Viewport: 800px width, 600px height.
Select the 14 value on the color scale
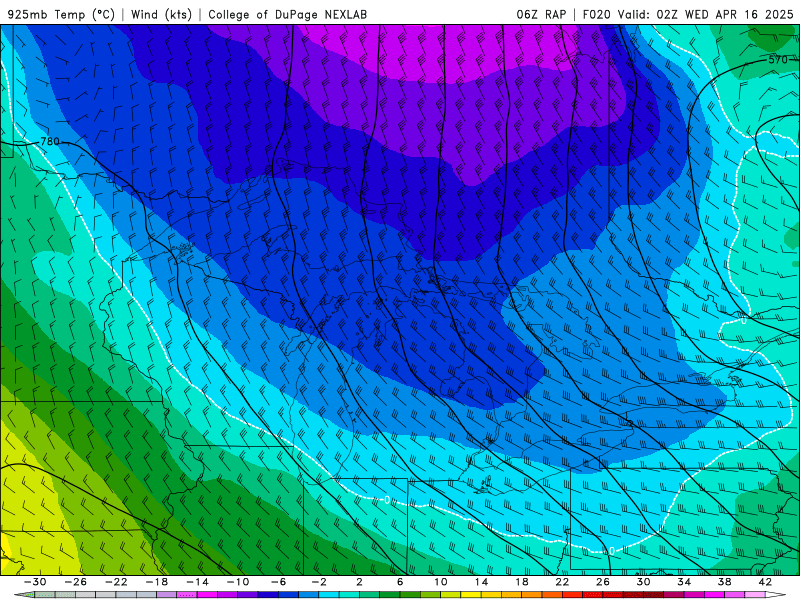pyautogui.click(x=481, y=582)
